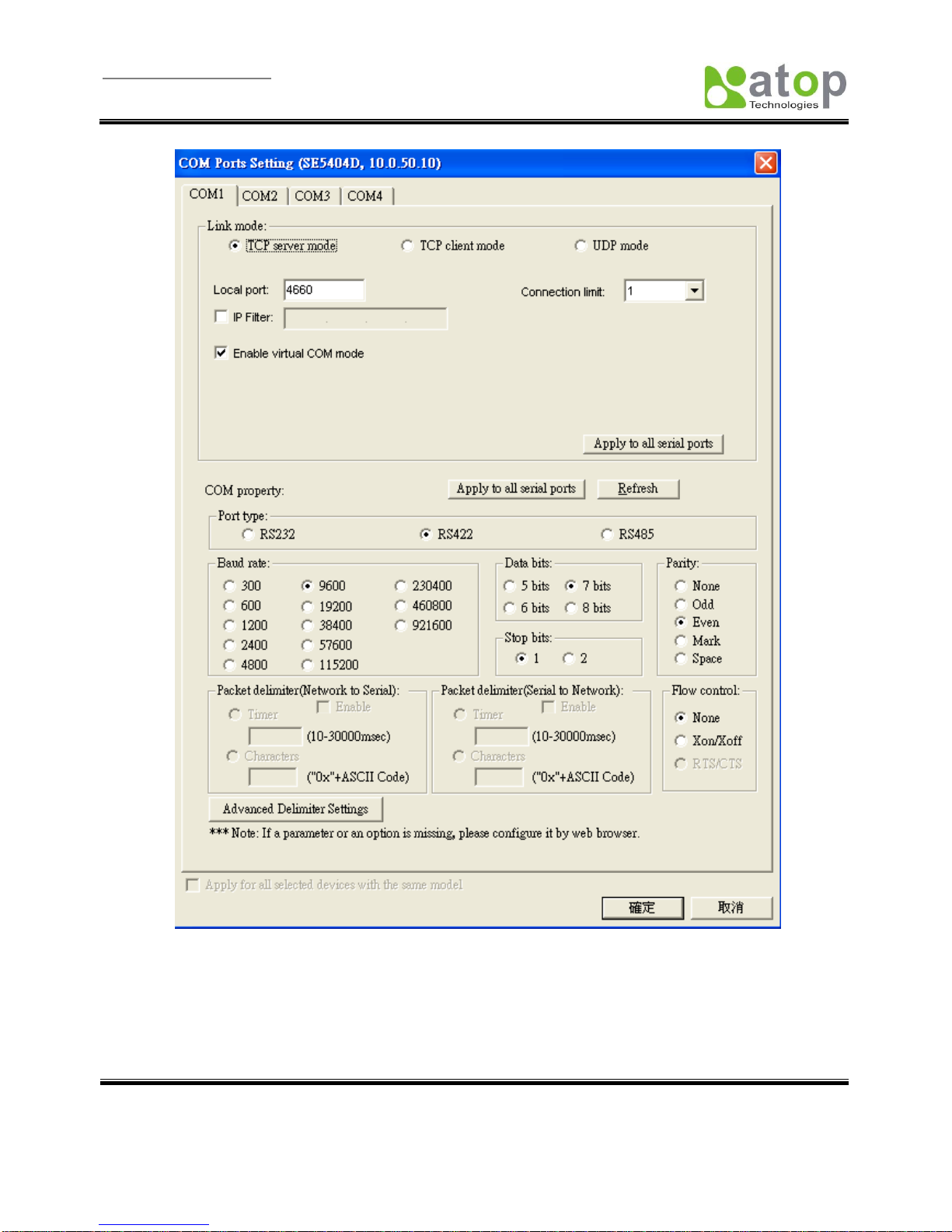Screen dimensions: 952x1232
Task: Select 2 stop bits
Action: point(568,658)
